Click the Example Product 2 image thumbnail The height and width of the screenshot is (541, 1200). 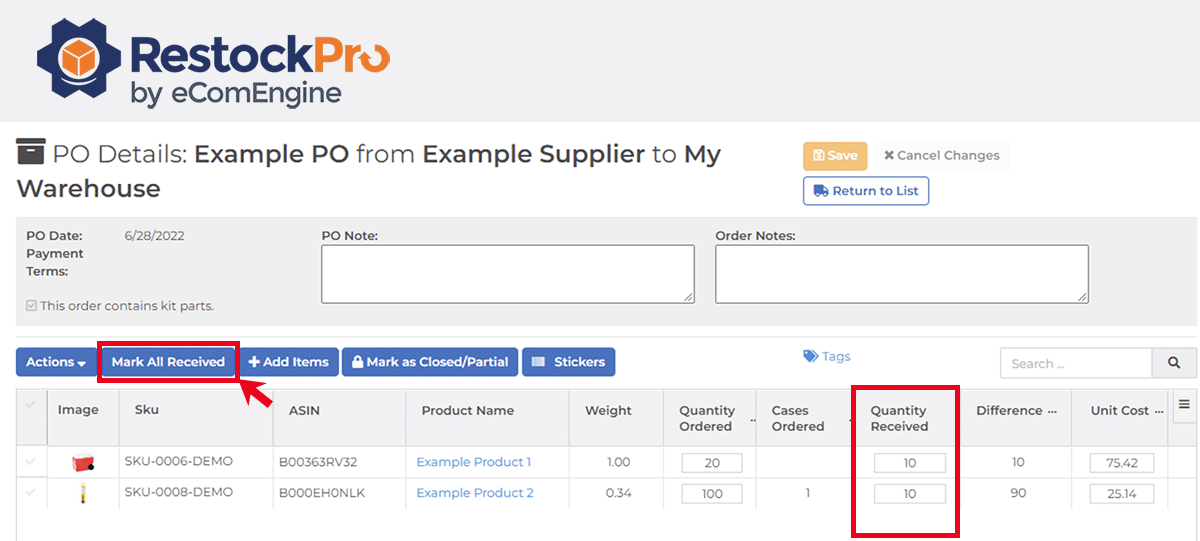(x=82, y=493)
